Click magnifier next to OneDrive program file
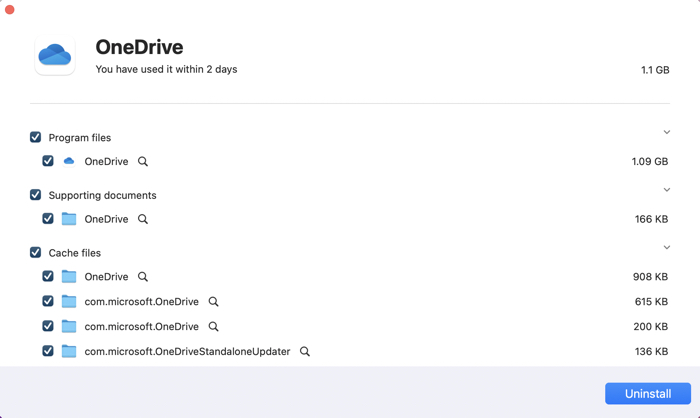The height and width of the screenshot is (418, 700). tap(143, 162)
